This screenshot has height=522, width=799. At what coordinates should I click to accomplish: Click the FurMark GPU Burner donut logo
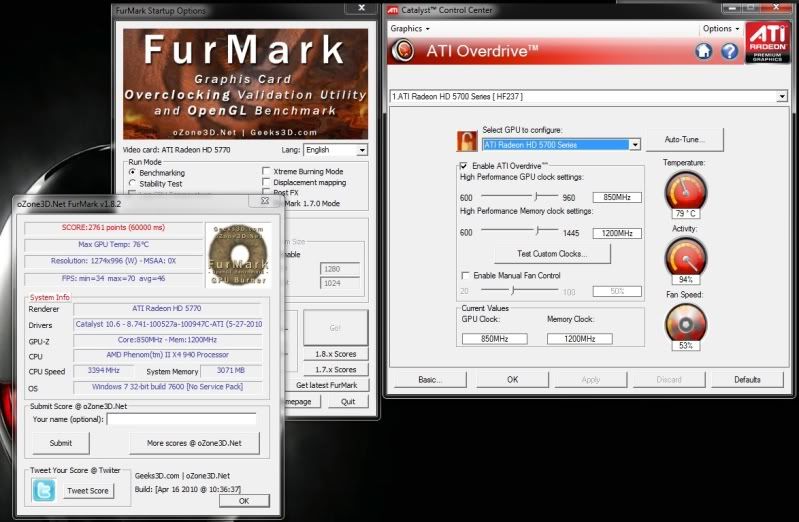pyautogui.click(x=238, y=255)
